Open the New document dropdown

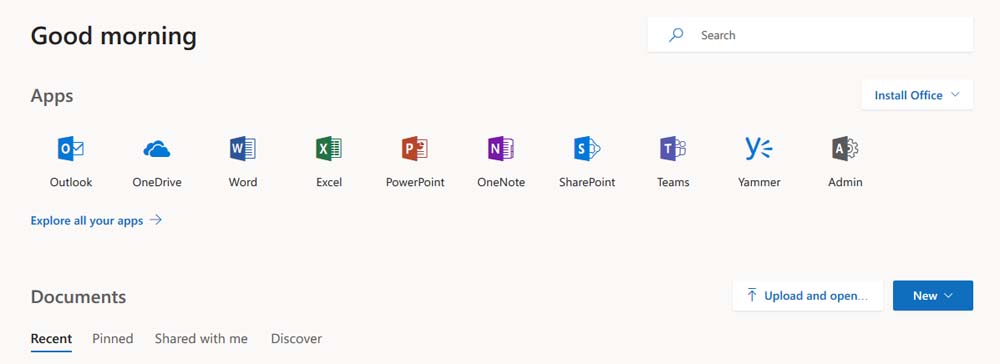[933, 296]
